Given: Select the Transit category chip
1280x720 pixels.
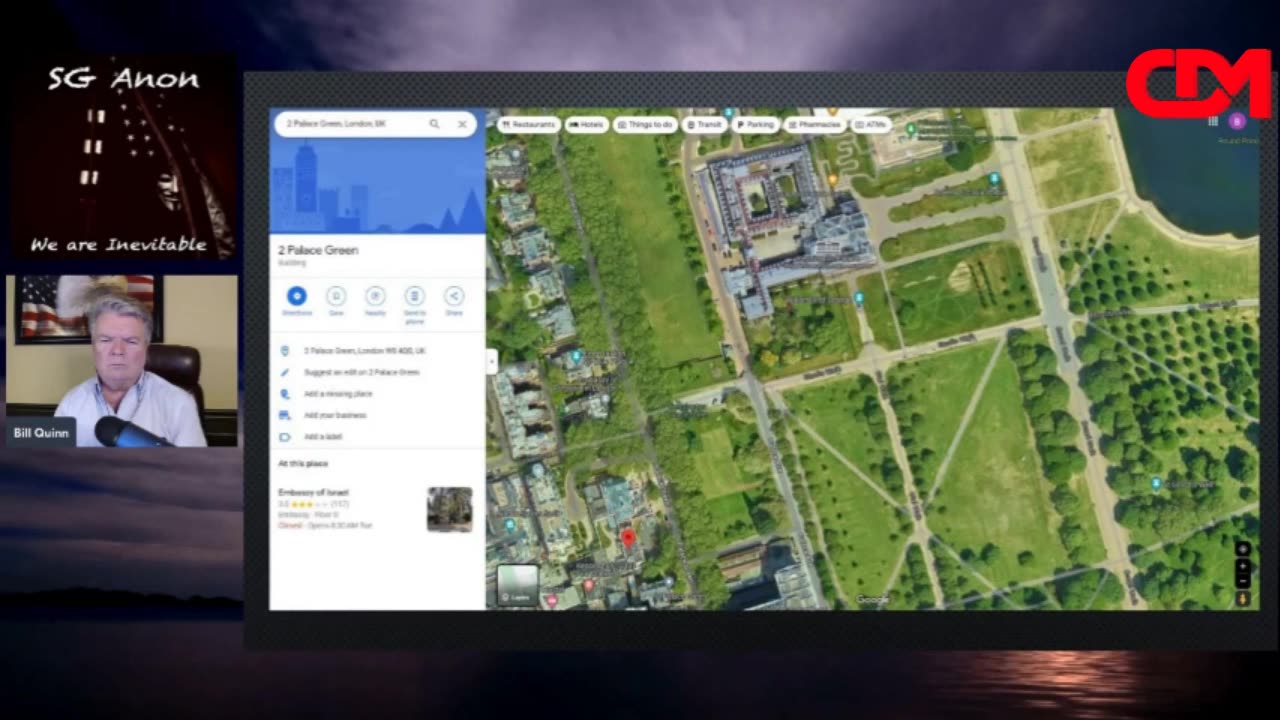Looking at the screenshot, I should pos(705,124).
